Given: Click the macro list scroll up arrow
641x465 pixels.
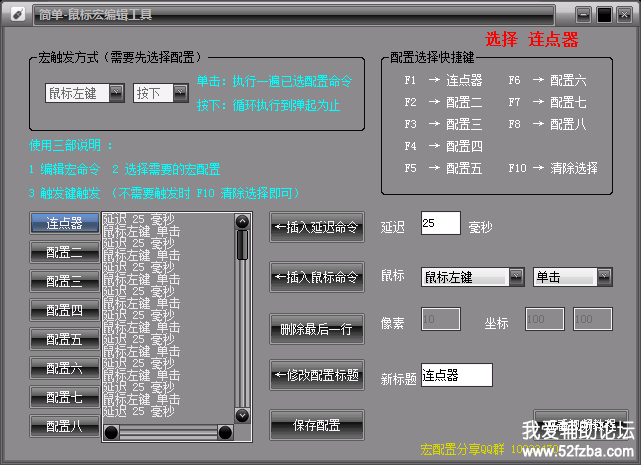Looking at the screenshot, I should [x=242, y=221].
